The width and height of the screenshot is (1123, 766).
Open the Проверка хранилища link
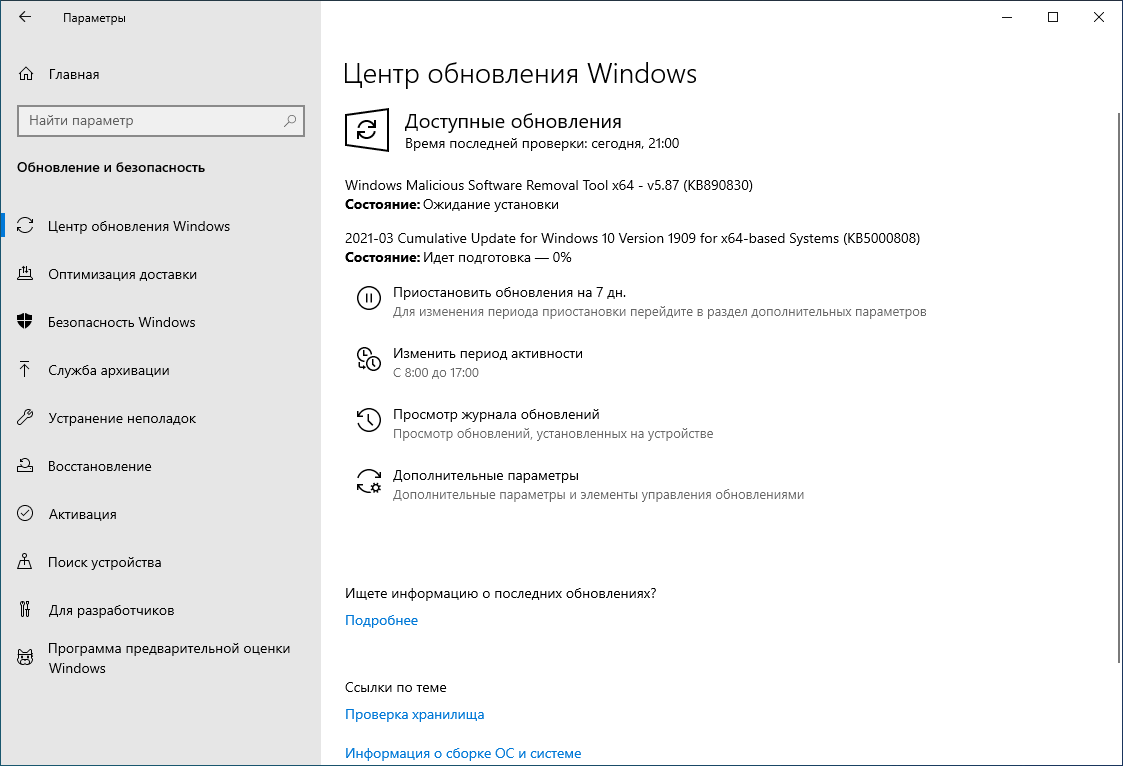(x=414, y=714)
